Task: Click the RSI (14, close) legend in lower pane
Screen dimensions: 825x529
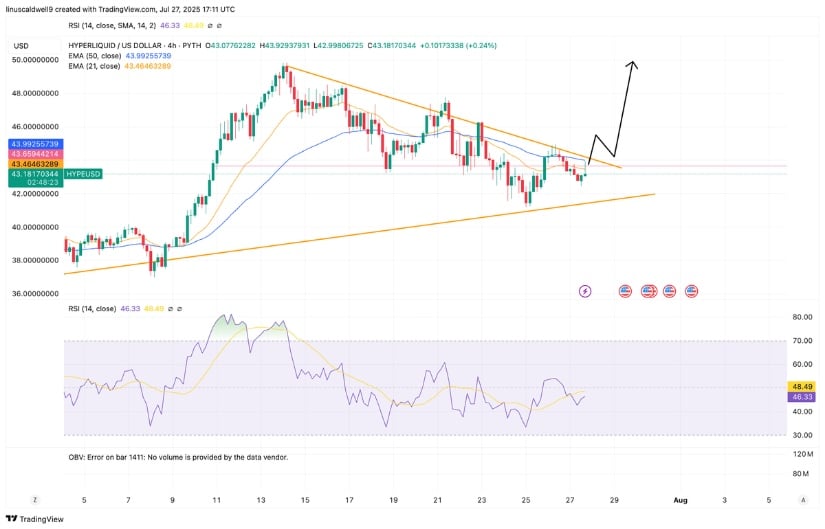Action: coord(92,309)
